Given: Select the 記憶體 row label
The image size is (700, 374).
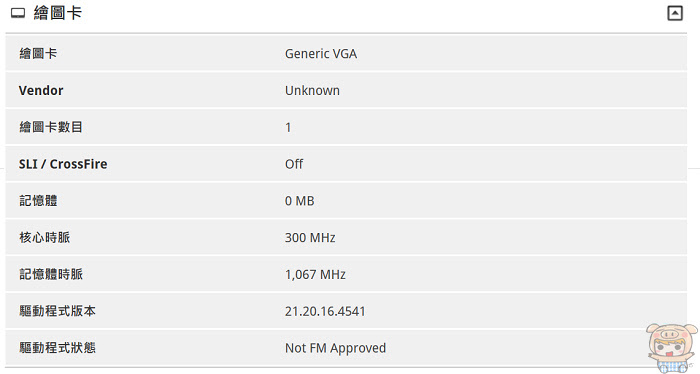Looking at the screenshot, I should (38, 201).
